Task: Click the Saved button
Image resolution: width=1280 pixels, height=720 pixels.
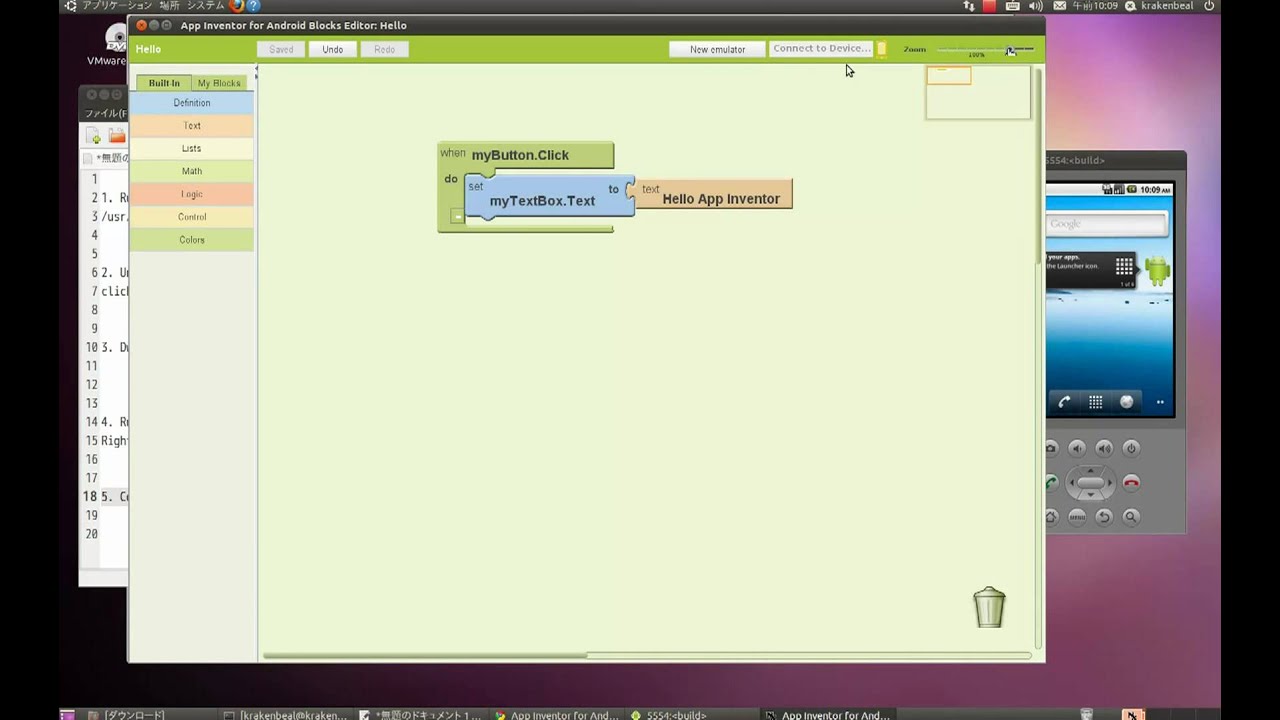Action: click(281, 49)
